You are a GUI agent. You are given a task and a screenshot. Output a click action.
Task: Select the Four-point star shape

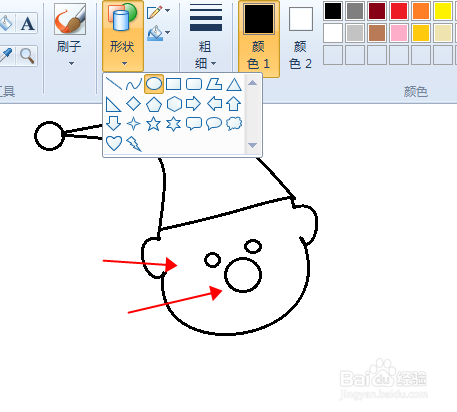coord(134,124)
